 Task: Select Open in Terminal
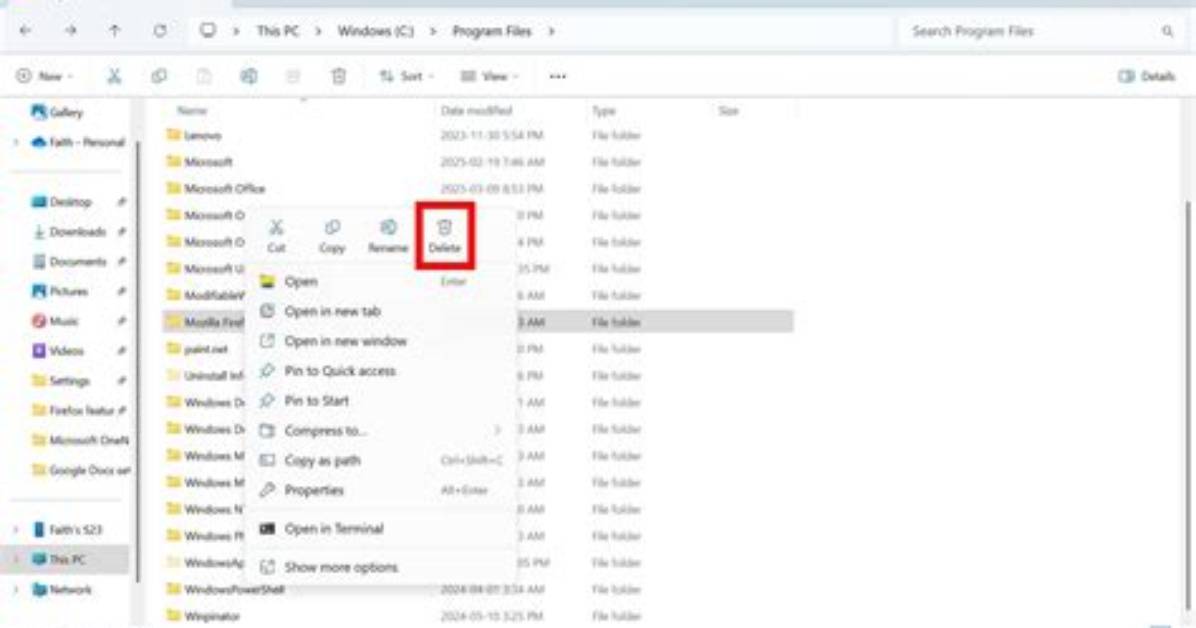pos(380,528)
